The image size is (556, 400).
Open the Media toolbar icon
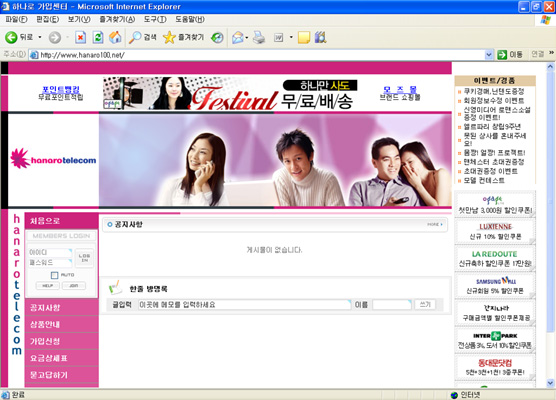coord(217,37)
